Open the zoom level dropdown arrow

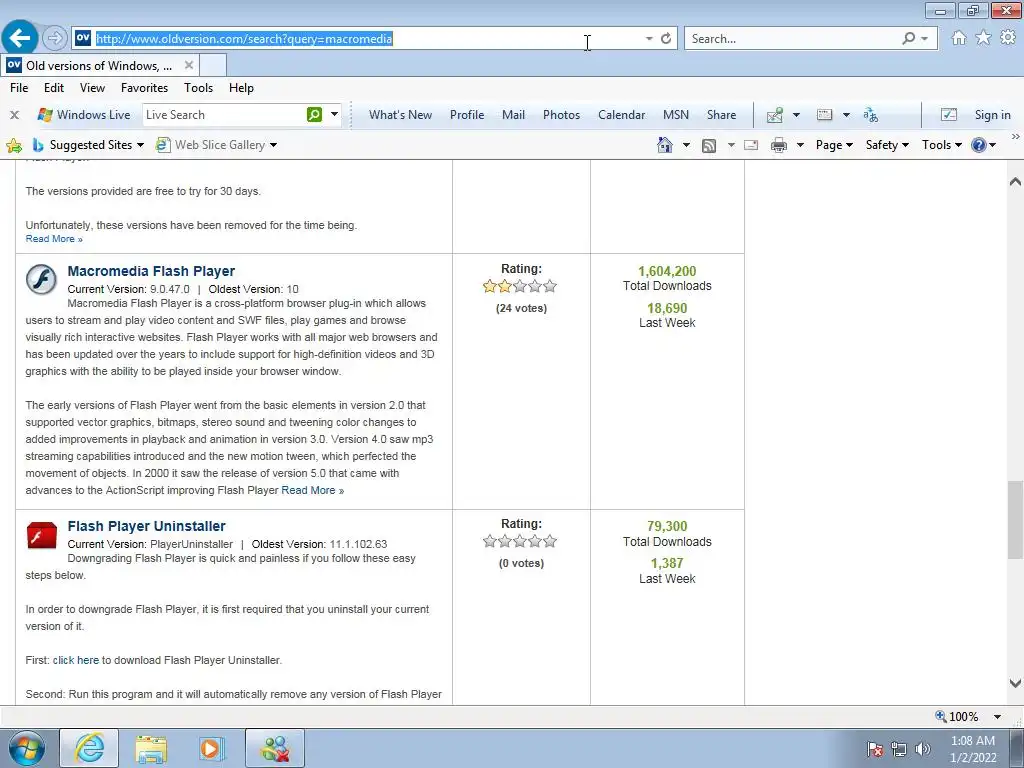coord(997,716)
